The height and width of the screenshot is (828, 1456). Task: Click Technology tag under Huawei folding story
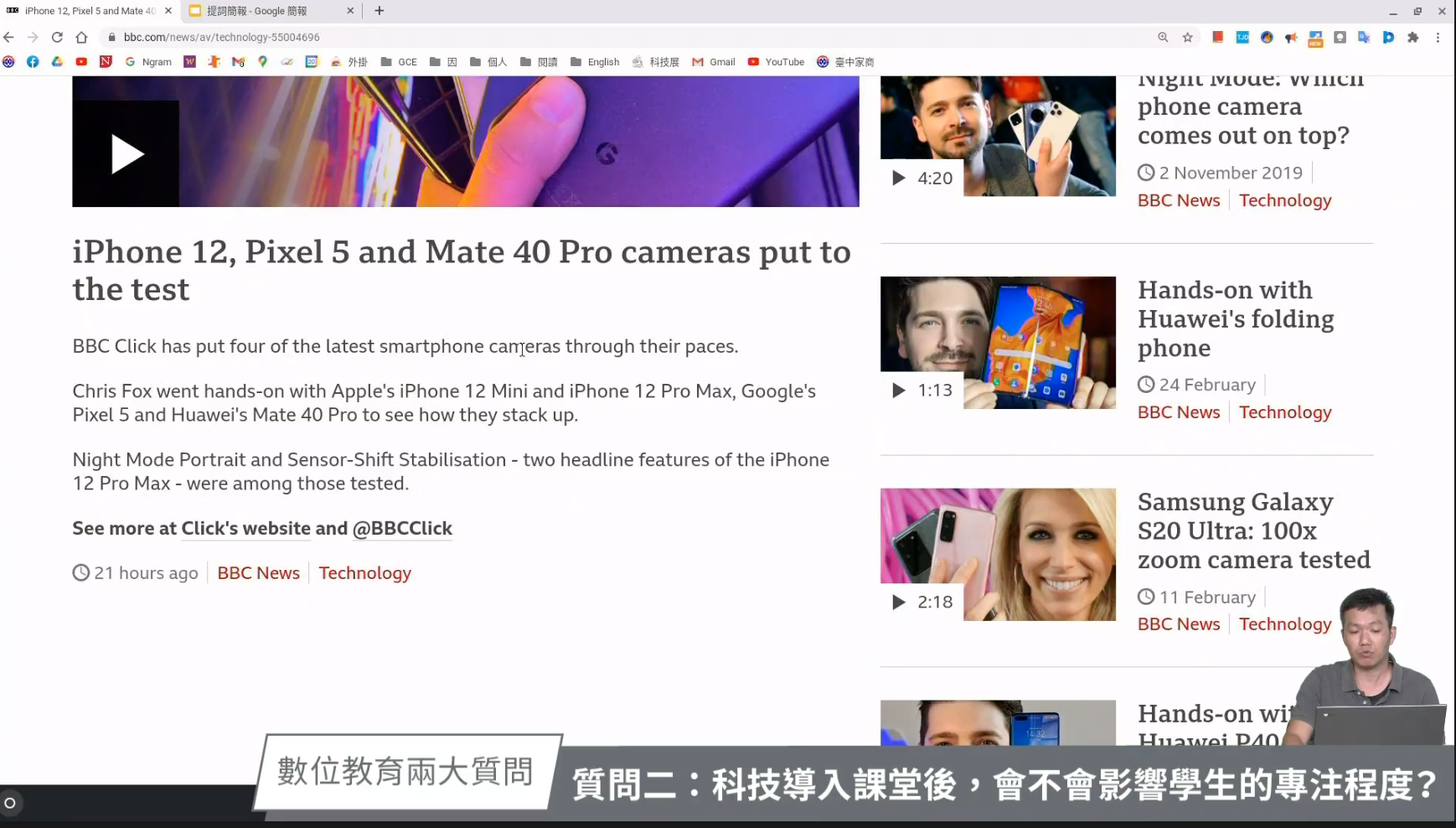[x=1285, y=412]
